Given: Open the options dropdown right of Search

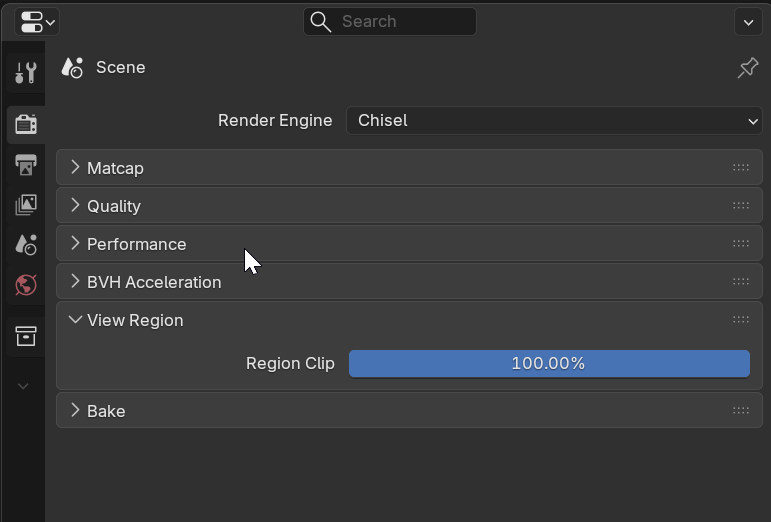Looking at the screenshot, I should (x=748, y=21).
